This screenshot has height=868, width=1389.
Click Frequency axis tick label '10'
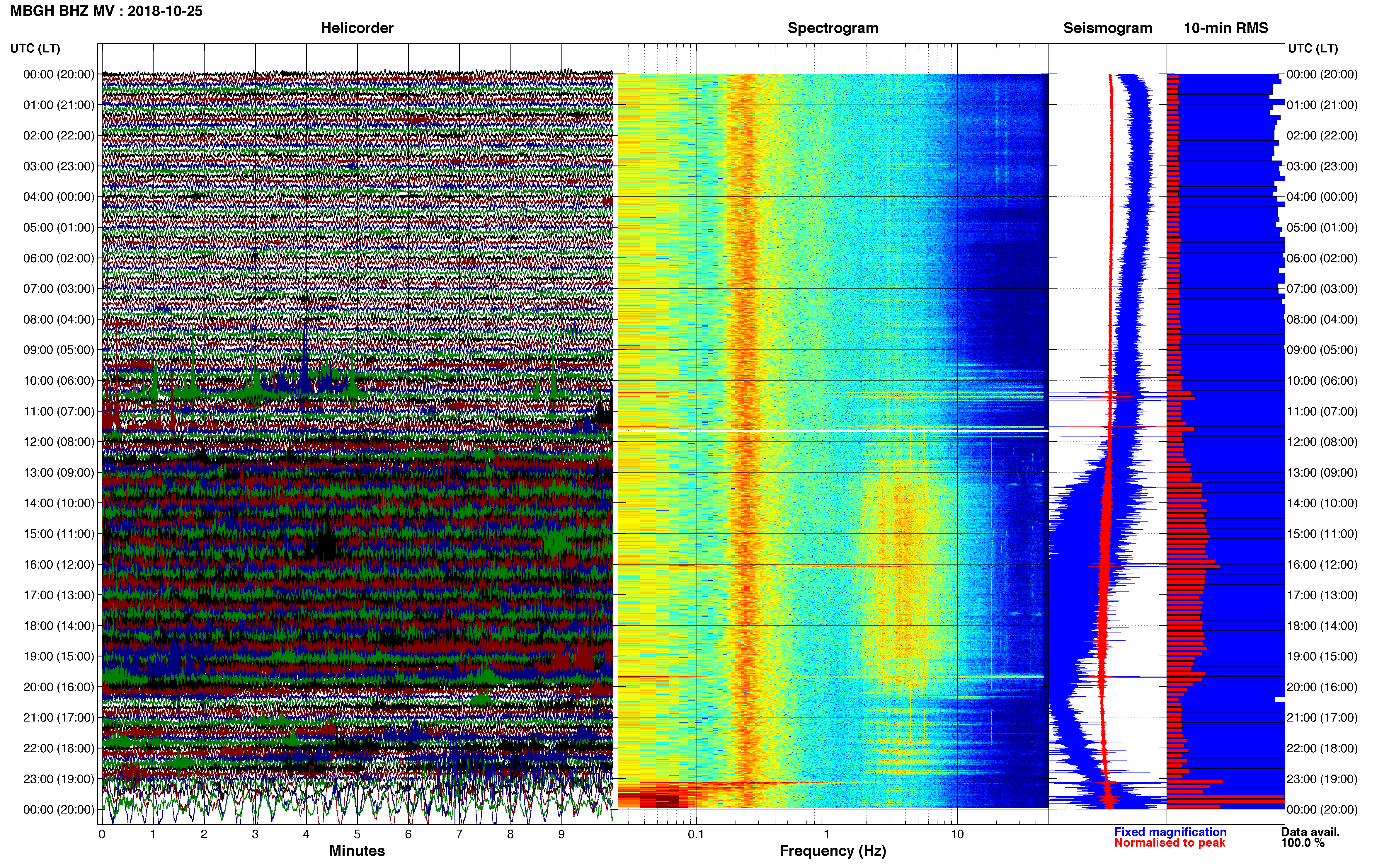pyautogui.click(x=957, y=834)
